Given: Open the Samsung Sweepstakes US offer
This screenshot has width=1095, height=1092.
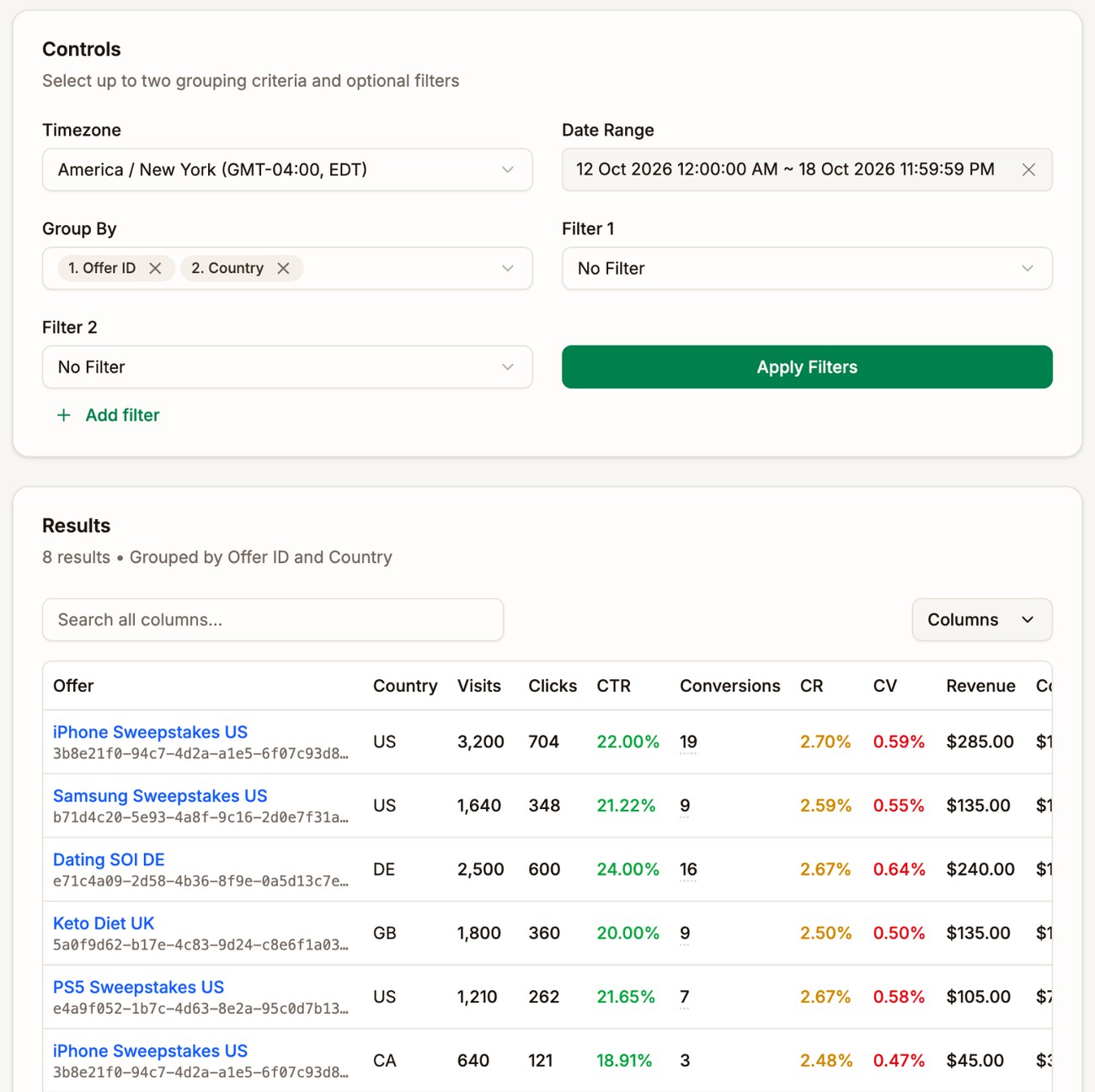Looking at the screenshot, I should click(160, 795).
